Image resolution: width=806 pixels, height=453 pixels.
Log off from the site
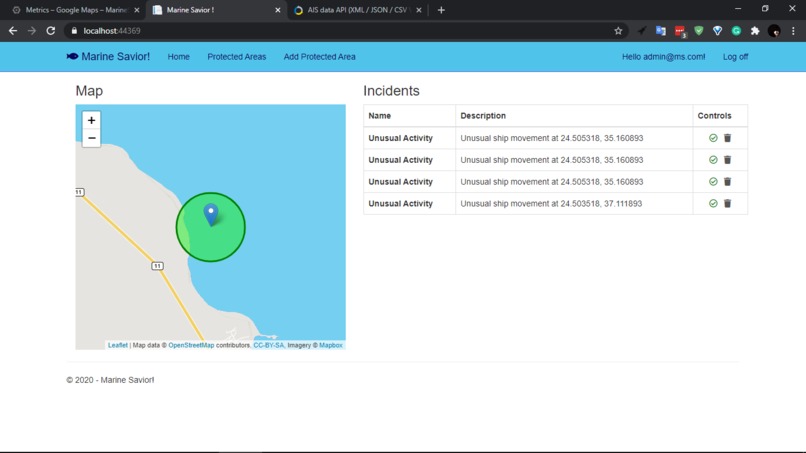click(735, 57)
